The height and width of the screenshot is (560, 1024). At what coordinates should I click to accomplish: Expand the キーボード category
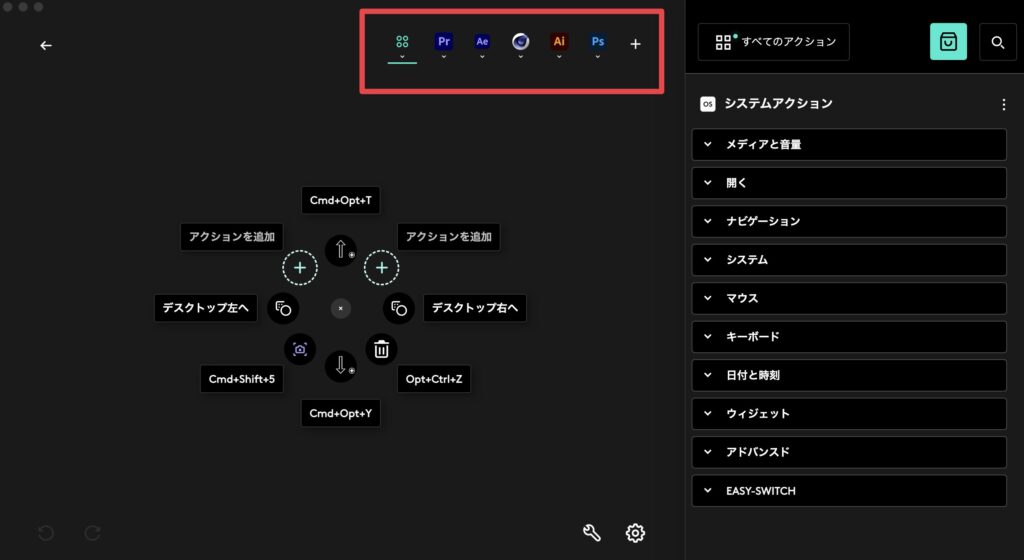pyautogui.click(x=849, y=337)
